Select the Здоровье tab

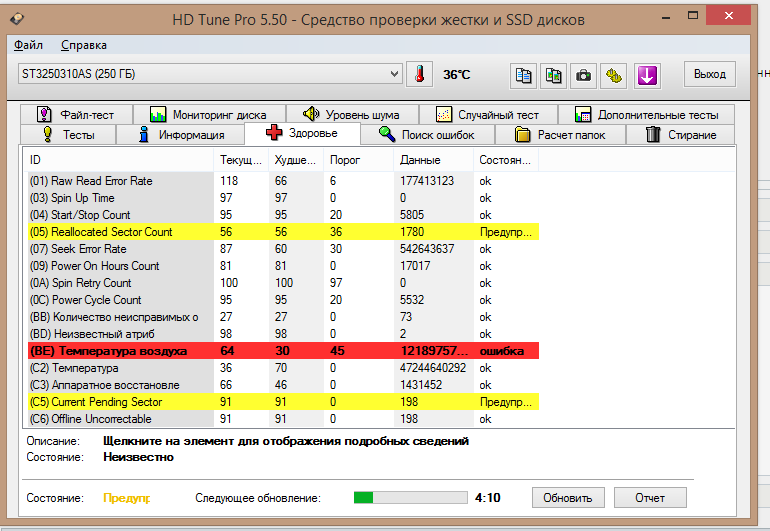[302, 133]
